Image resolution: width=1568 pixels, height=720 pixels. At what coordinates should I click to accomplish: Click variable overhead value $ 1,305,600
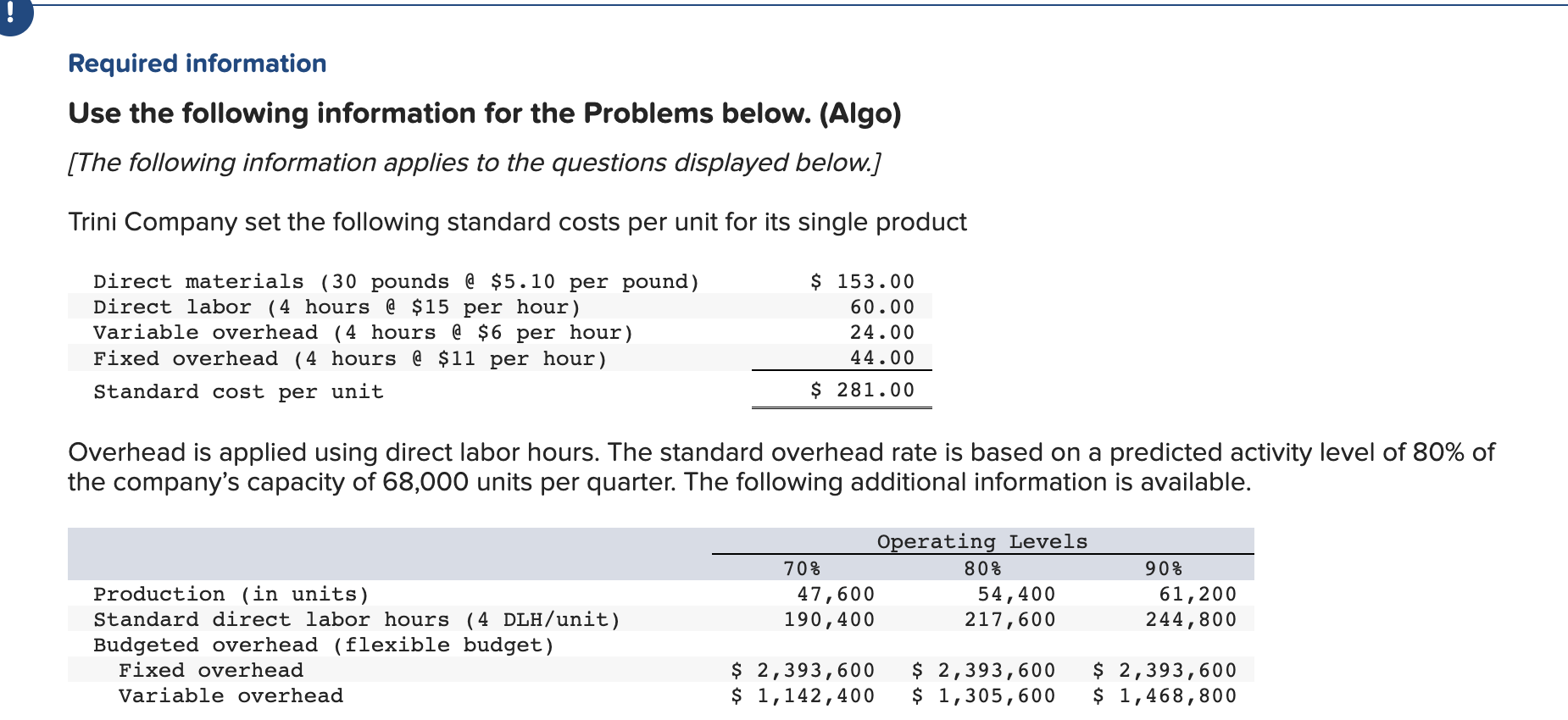(984, 695)
